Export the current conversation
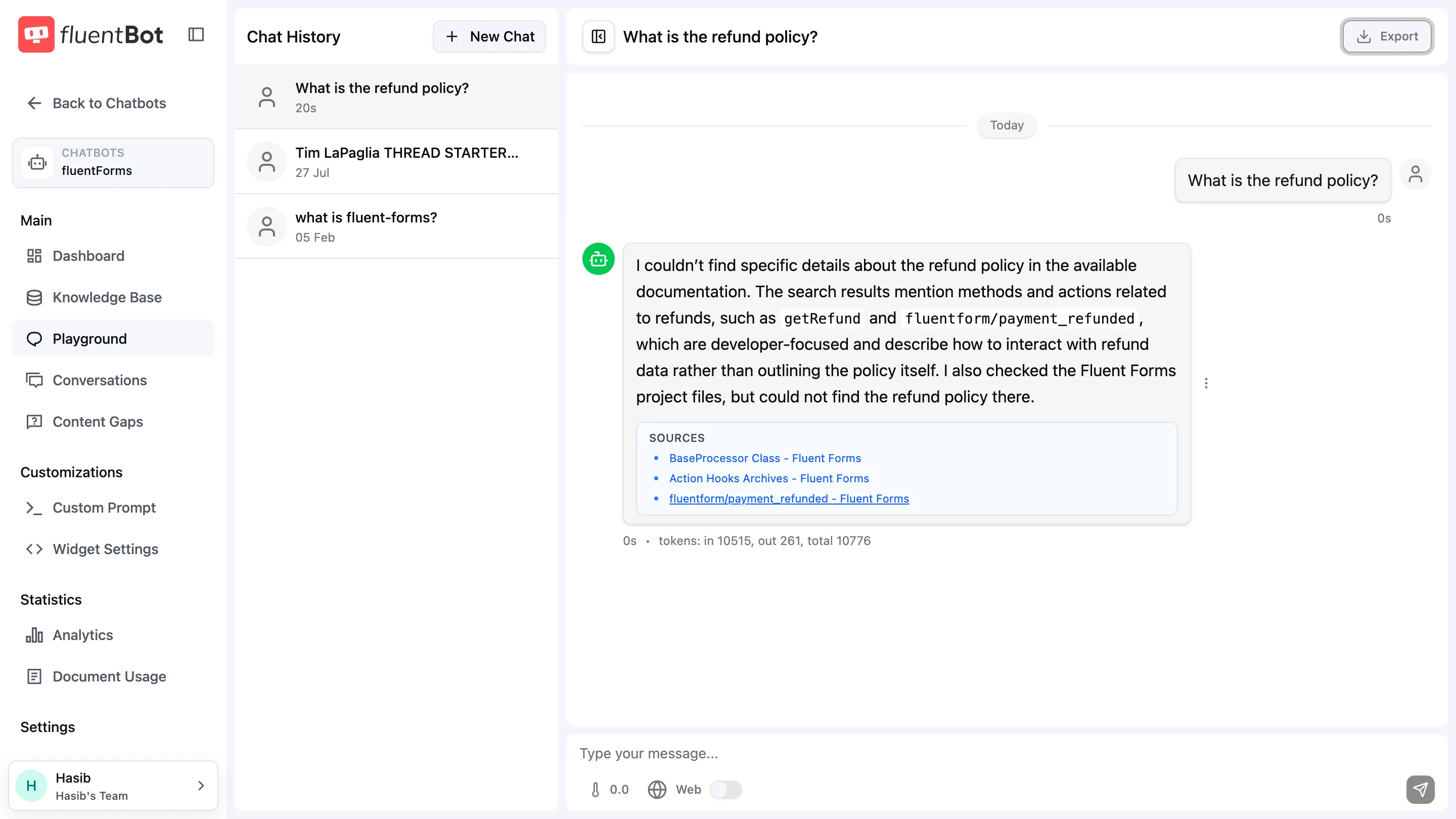This screenshot has width=1456, height=819. [1386, 37]
